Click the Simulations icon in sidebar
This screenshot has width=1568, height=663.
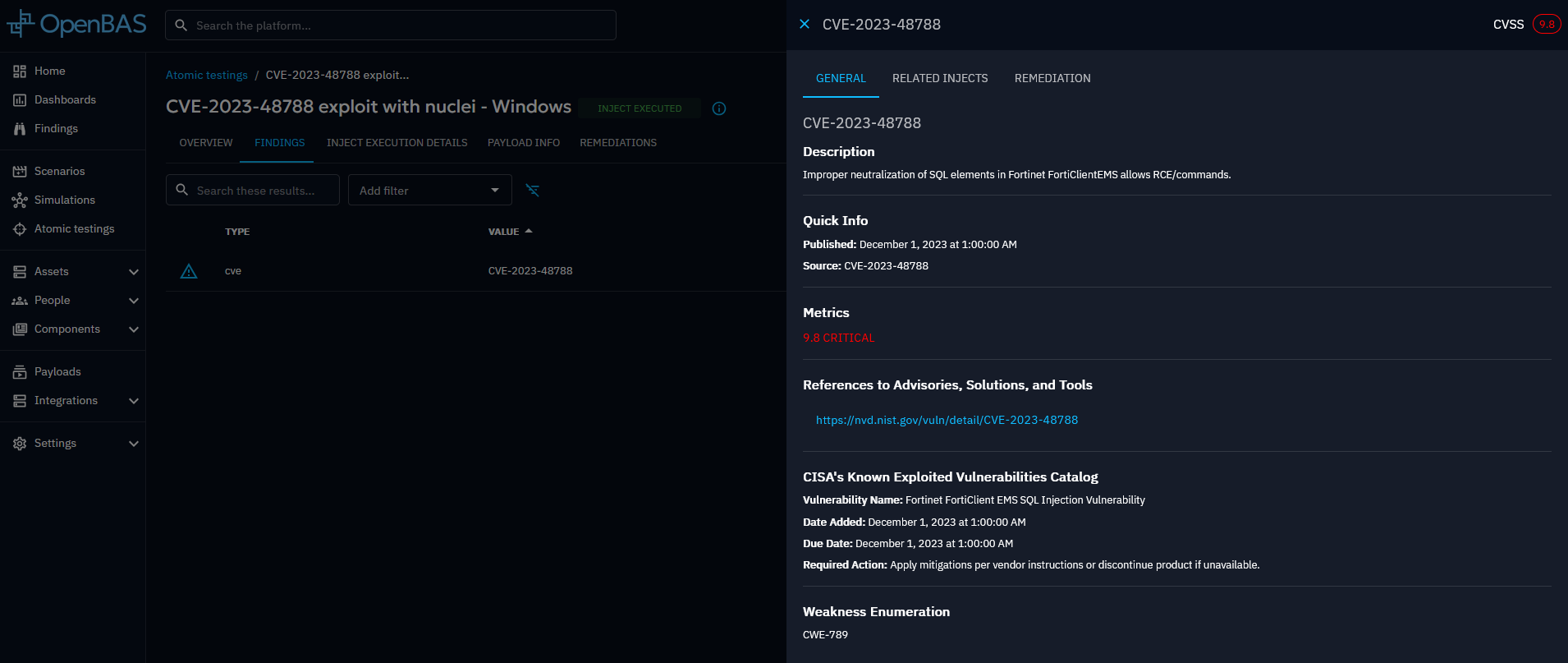point(20,200)
